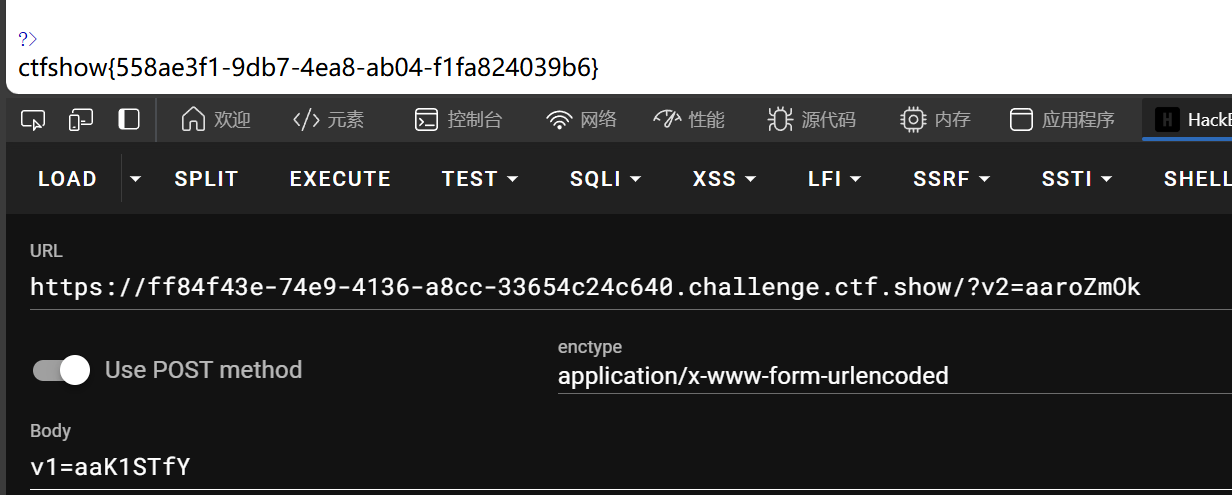Click the dock side panel icon
This screenshot has height=495, width=1232.
(x=129, y=120)
